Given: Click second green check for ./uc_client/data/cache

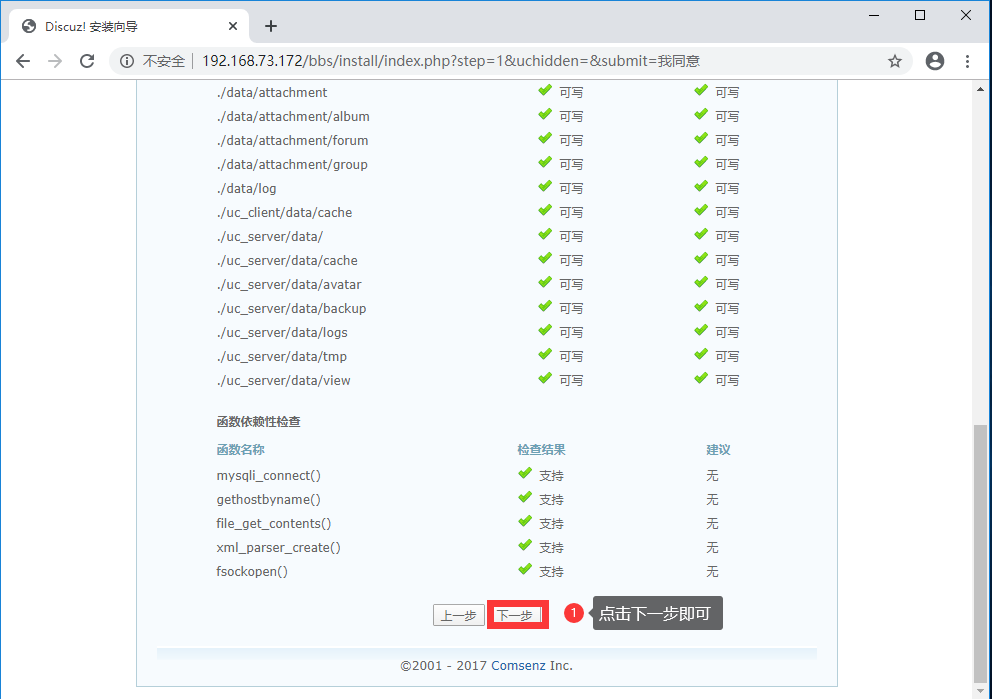Looking at the screenshot, I should [701, 210].
